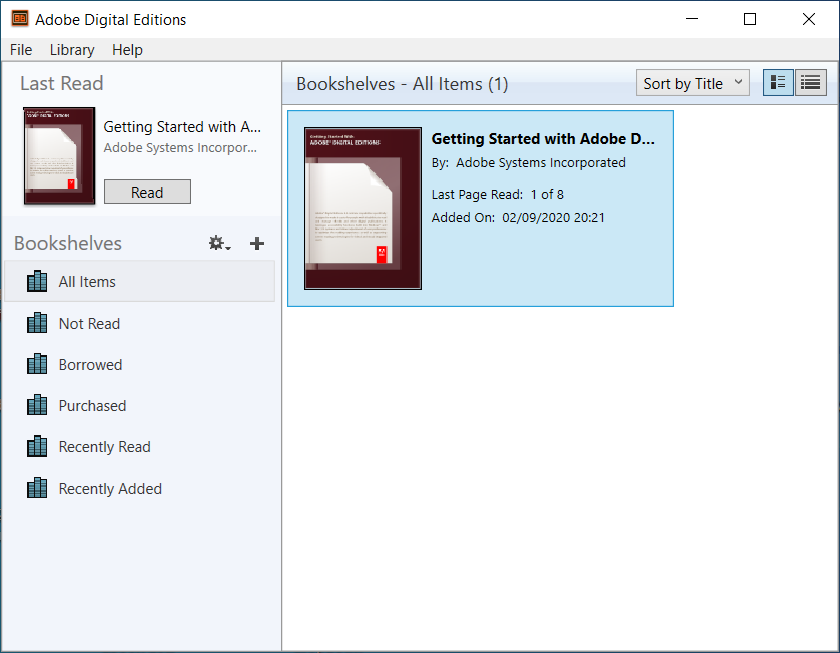This screenshot has width=840, height=653.
Task: Click the Last Read book cover thumbnail
Action: [x=59, y=156]
